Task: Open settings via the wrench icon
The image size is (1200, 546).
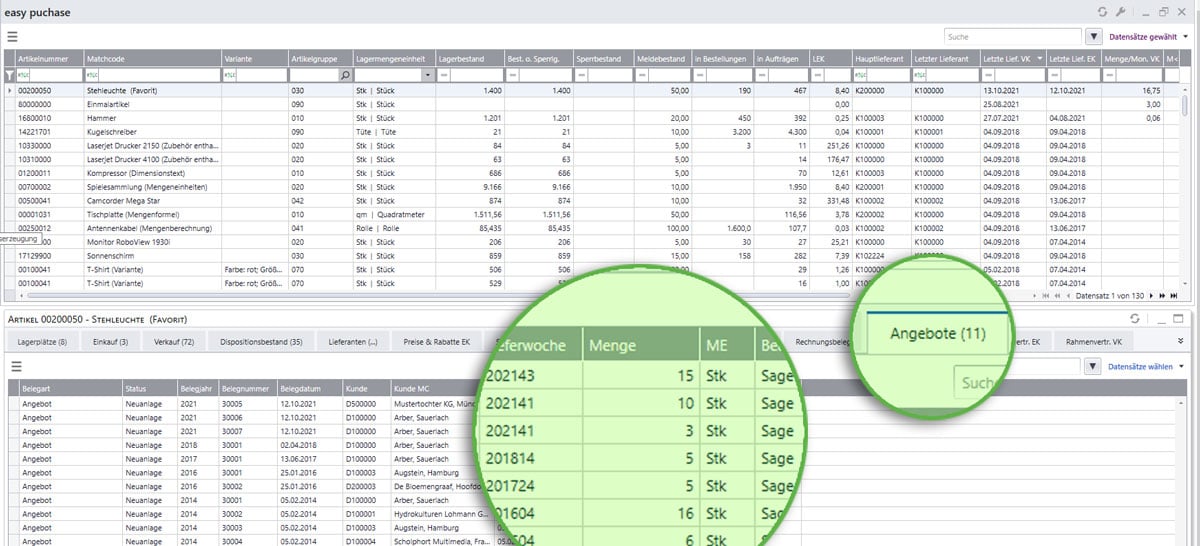Action: point(1121,11)
